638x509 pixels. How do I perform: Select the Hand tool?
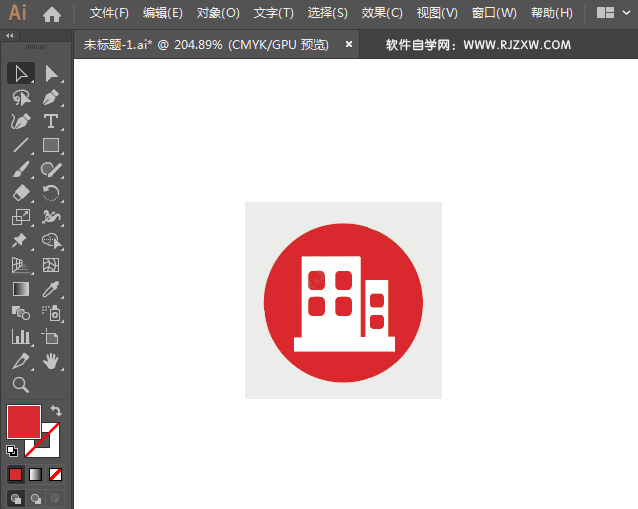point(51,361)
